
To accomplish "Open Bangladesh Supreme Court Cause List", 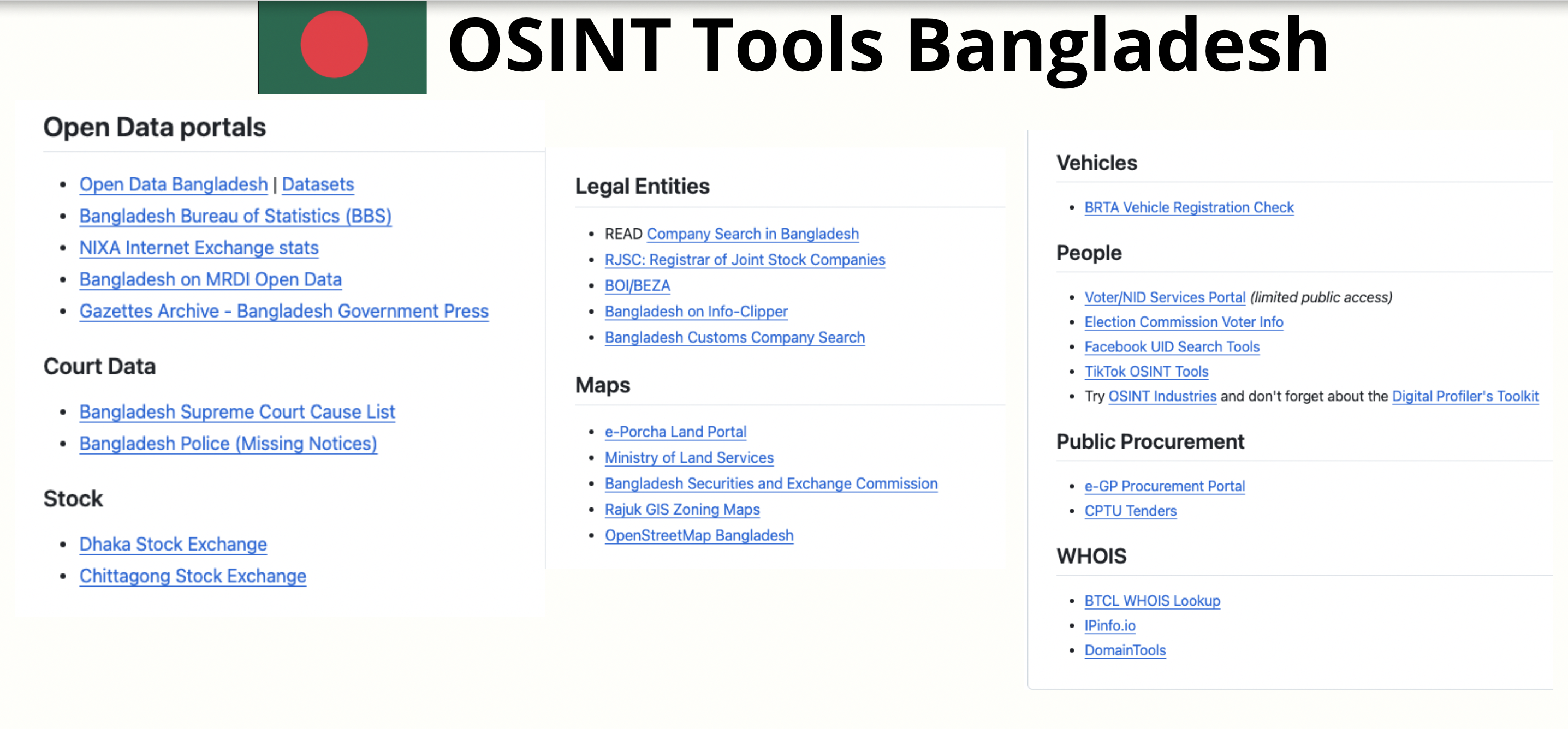I will (237, 412).
